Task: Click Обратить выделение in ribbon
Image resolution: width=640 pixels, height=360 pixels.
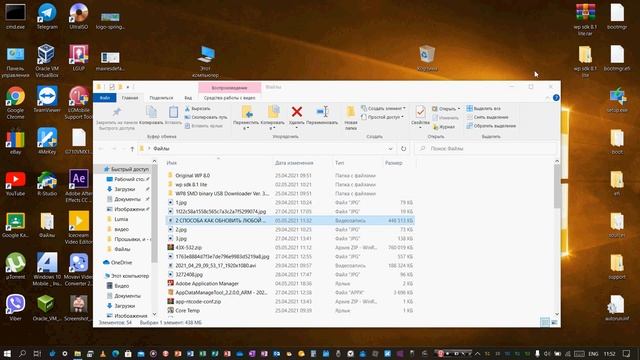Action: [x=491, y=126]
